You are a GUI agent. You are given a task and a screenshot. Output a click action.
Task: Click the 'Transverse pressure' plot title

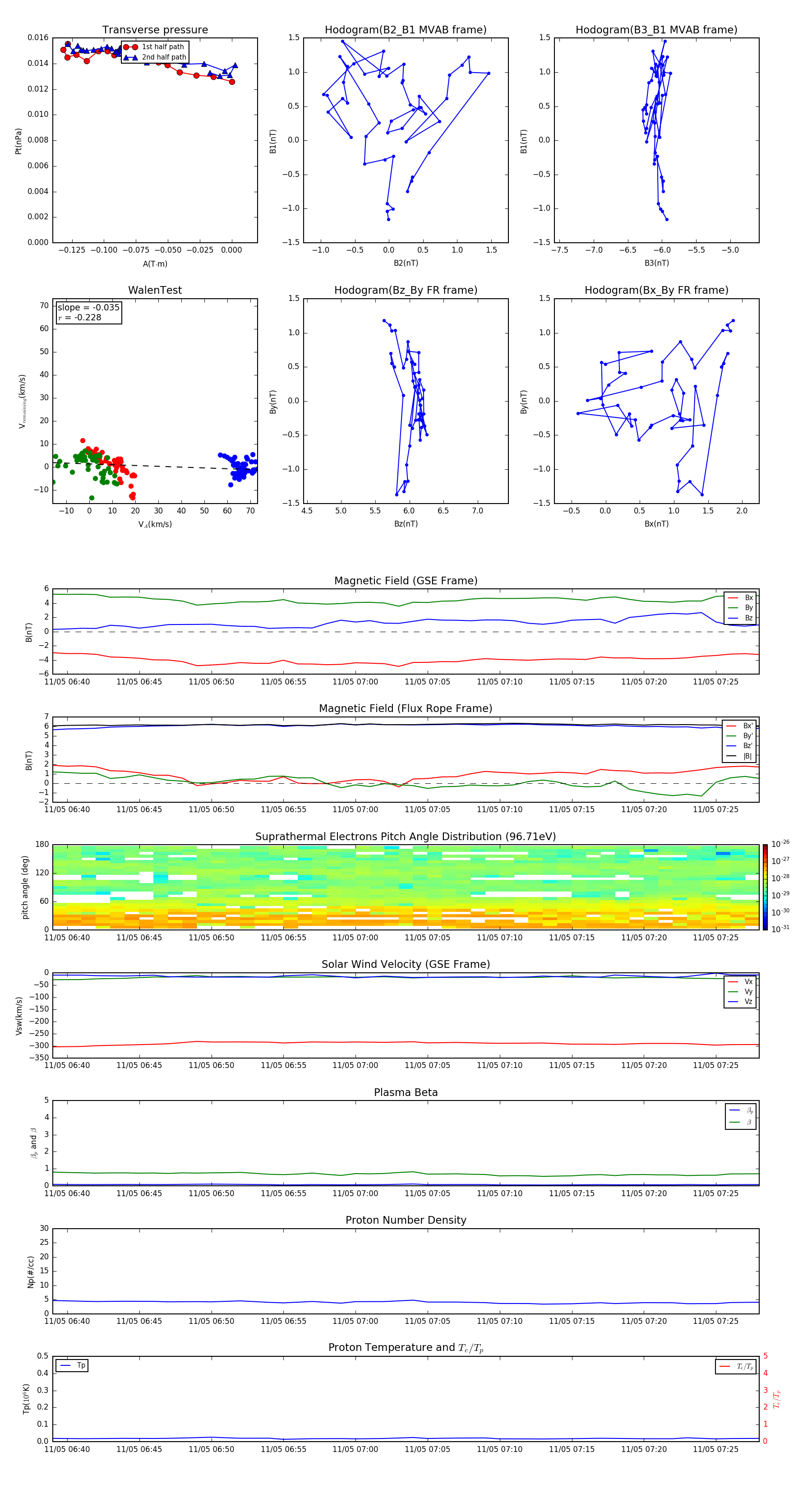click(x=155, y=30)
